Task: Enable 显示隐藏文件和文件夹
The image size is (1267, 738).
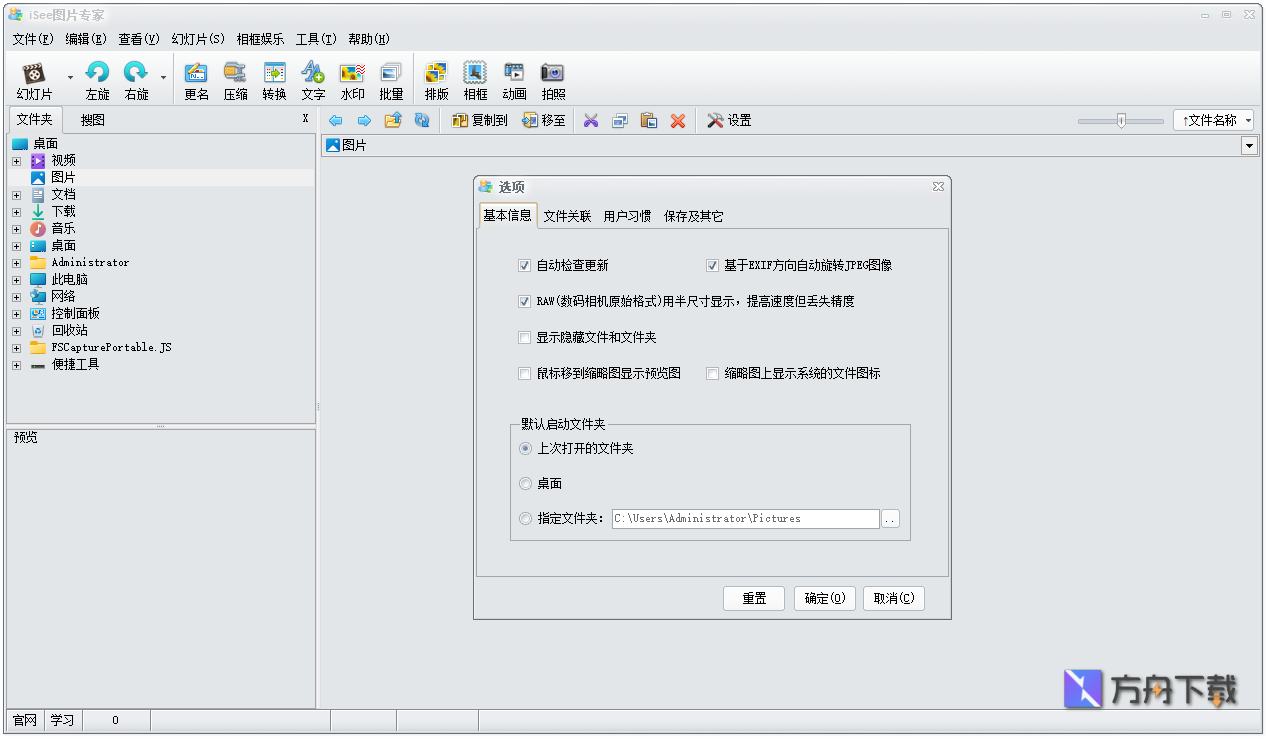Action: click(x=524, y=337)
